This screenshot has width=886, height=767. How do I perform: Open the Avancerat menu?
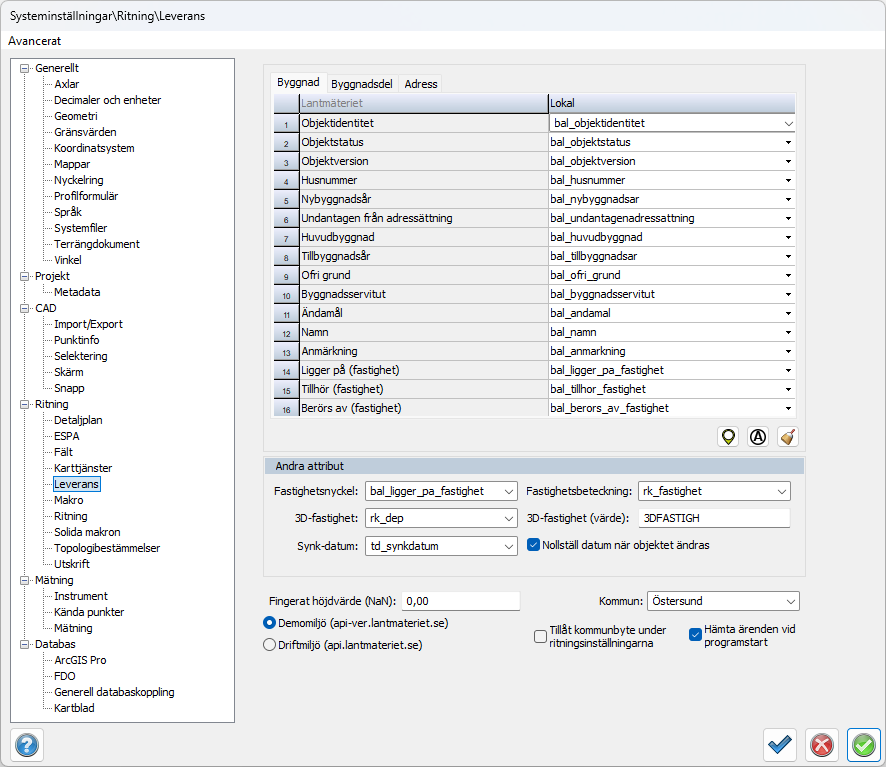(35, 41)
